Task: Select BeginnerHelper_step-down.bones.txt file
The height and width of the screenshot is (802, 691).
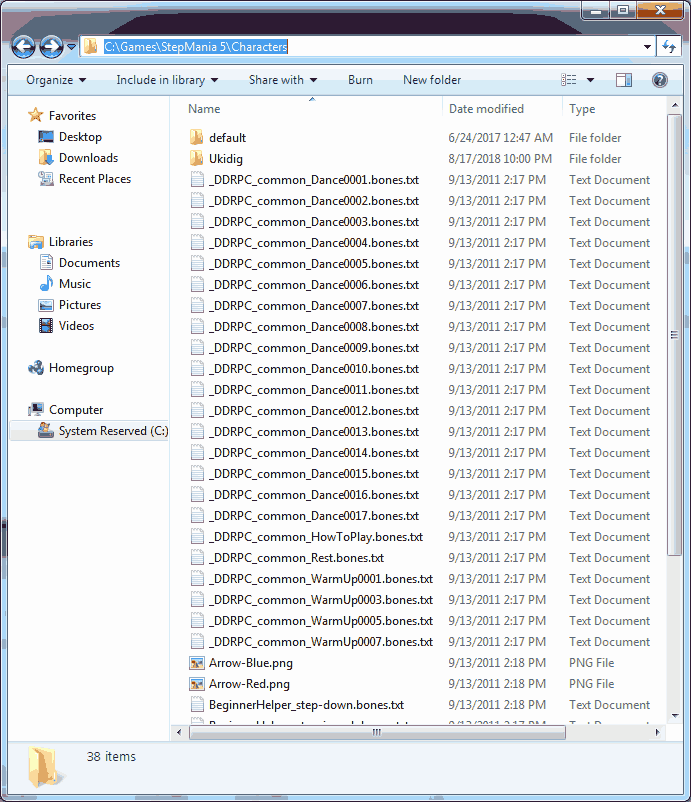Action: (306, 705)
